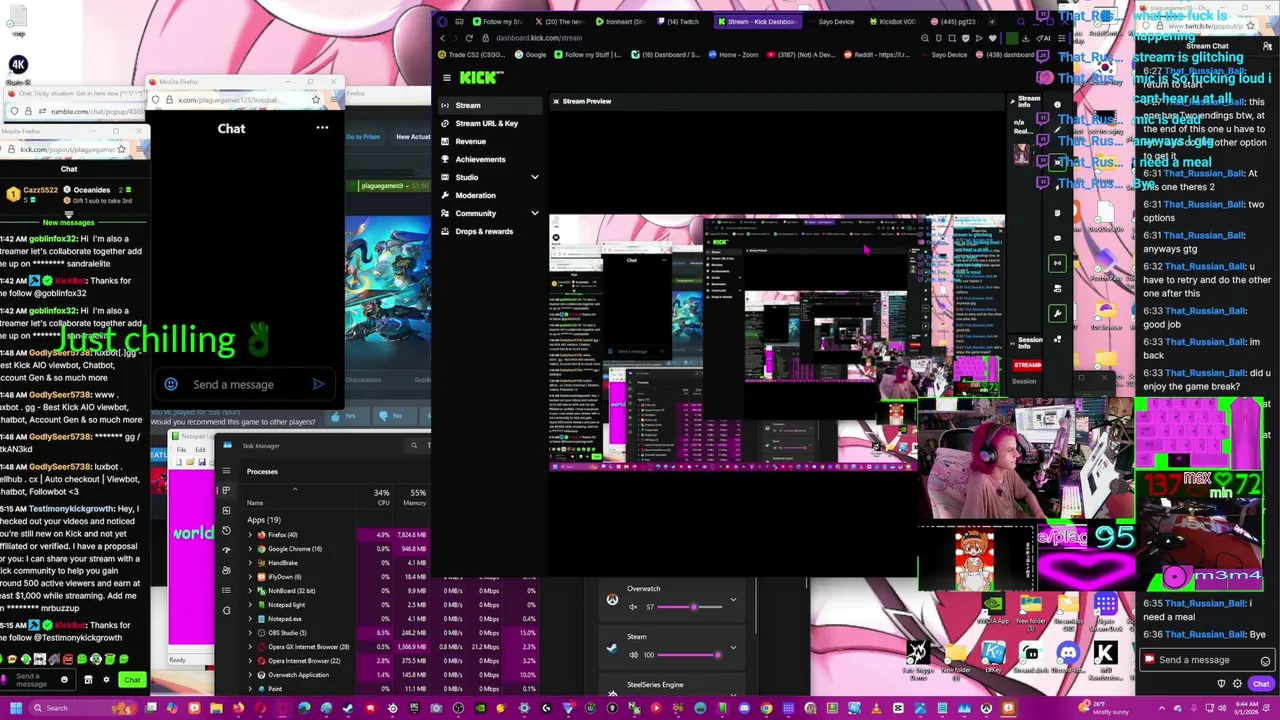
Task: Open Startup apps in Task Manager sidebar
Action: tap(226, 550)
